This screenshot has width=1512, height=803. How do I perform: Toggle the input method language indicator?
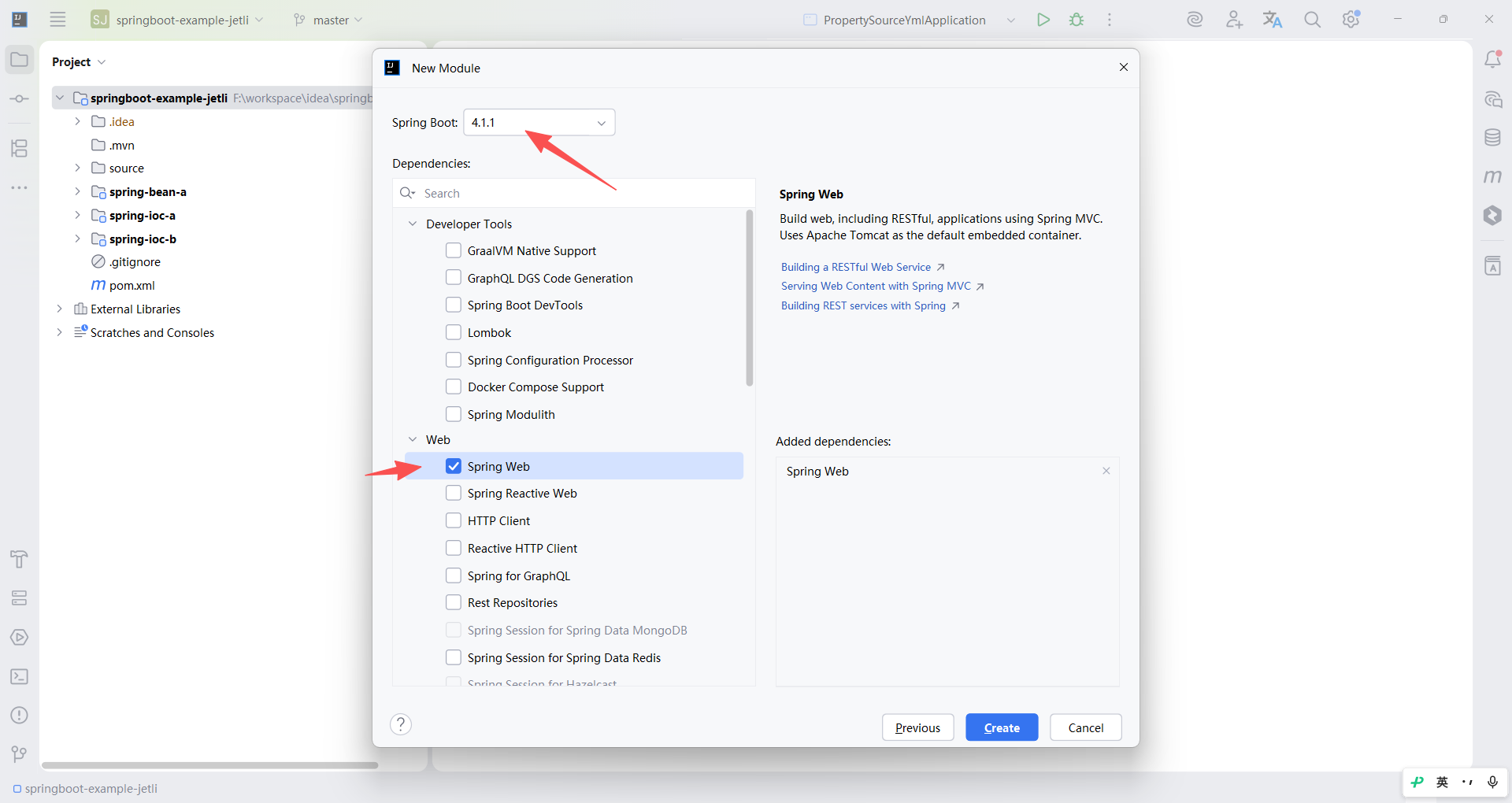tap(1442, 782)
